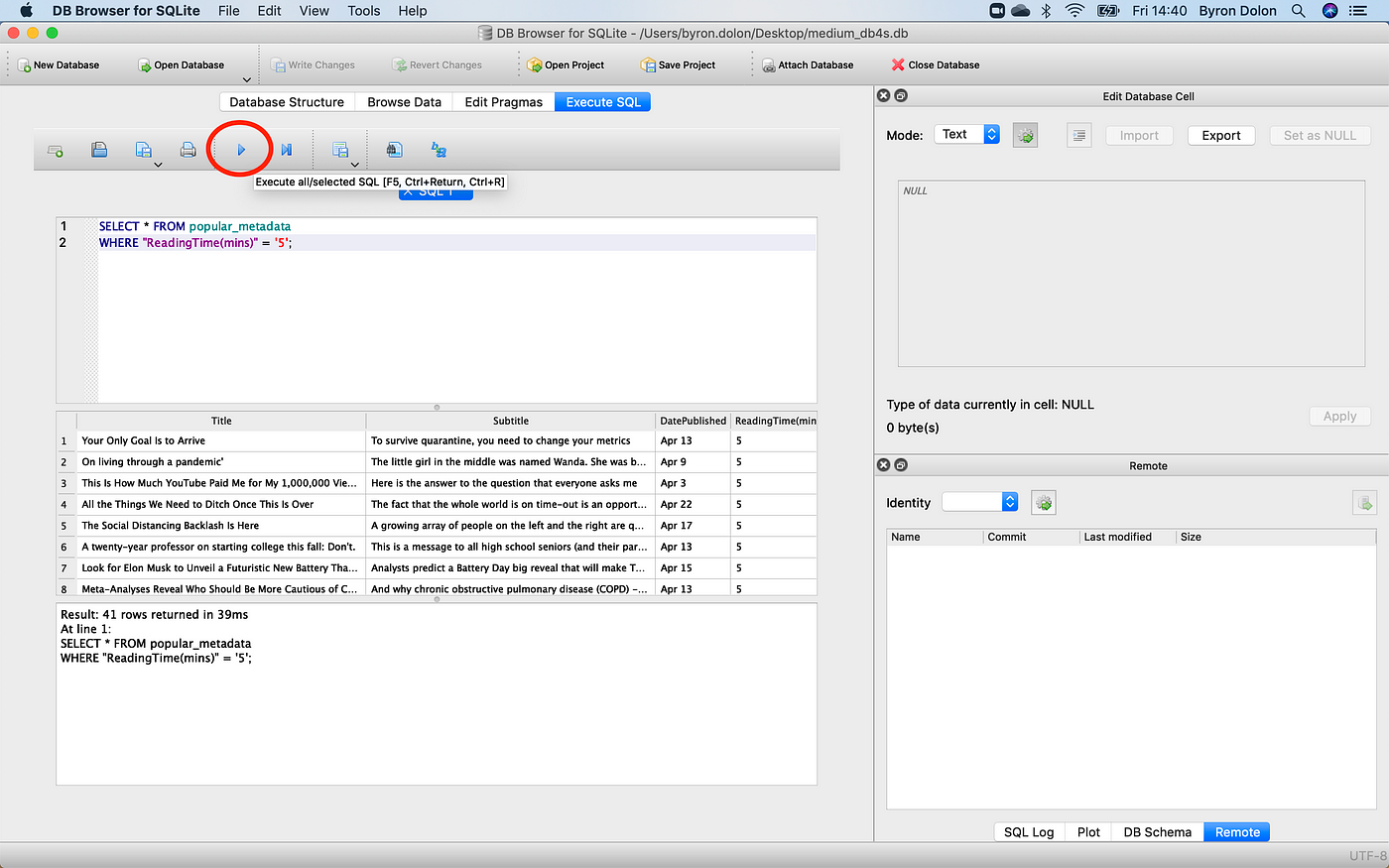This screenshot has height=868, width=1389.
Task: Open the arrow beside the Save SQL file icon
Action: (x=158, y=165)
